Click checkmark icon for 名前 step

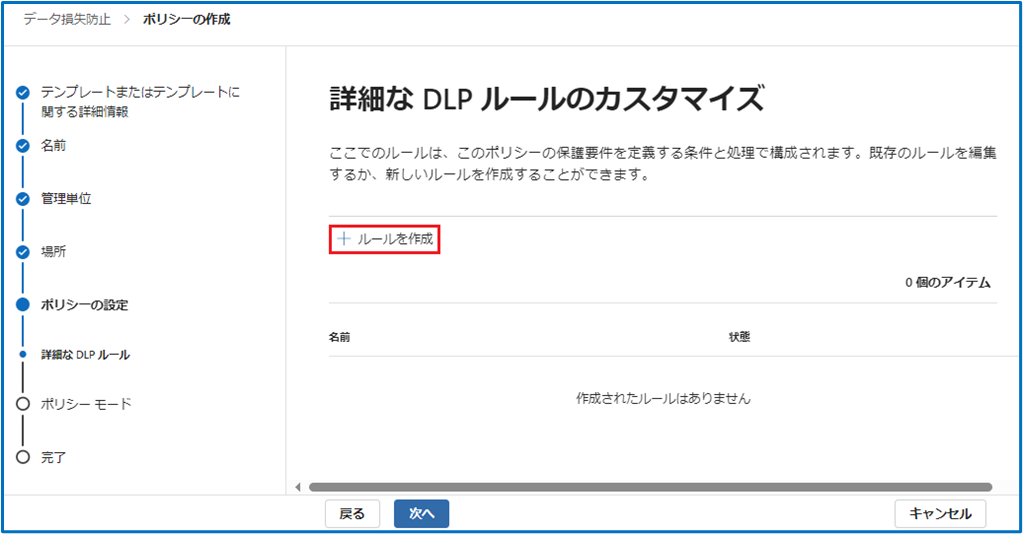click(22, 145)
